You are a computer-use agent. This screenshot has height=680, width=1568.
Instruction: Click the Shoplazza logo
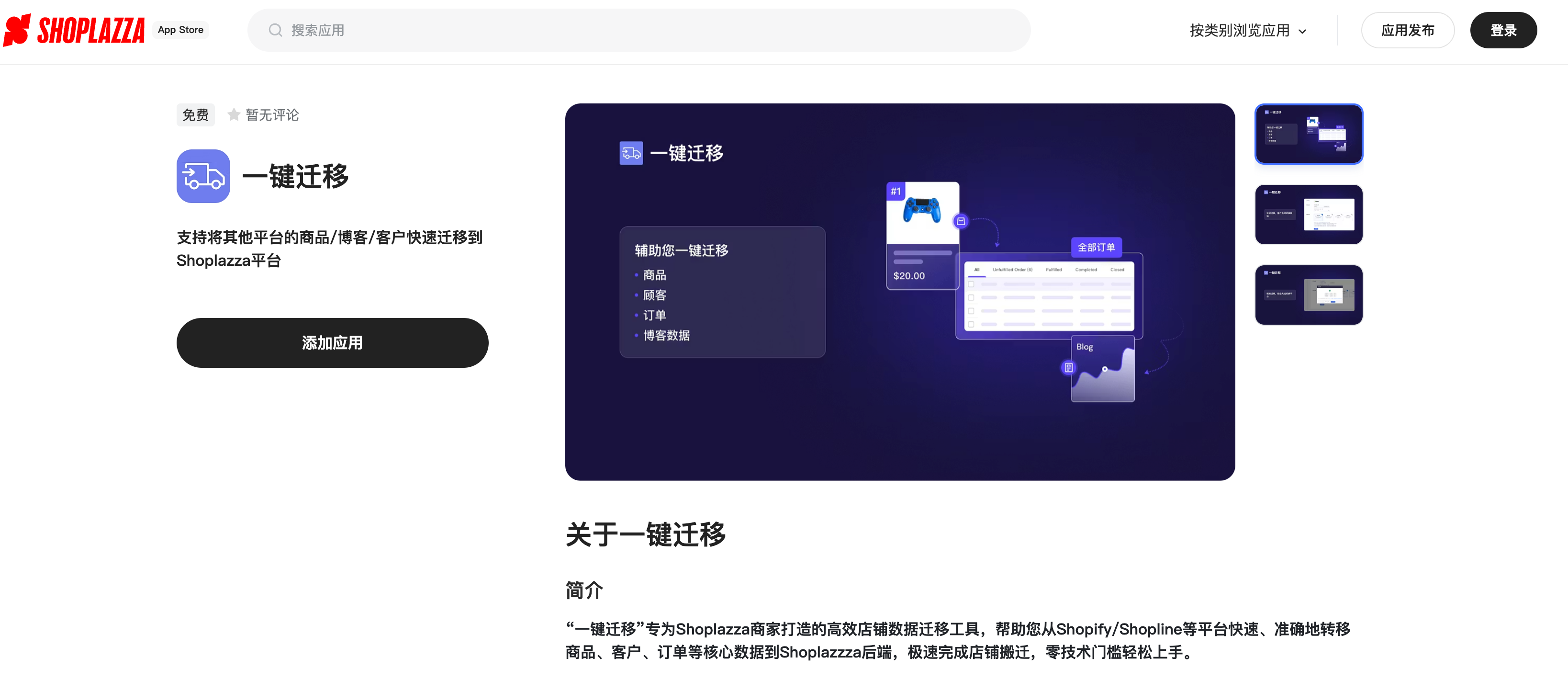(x=74, y=30)
